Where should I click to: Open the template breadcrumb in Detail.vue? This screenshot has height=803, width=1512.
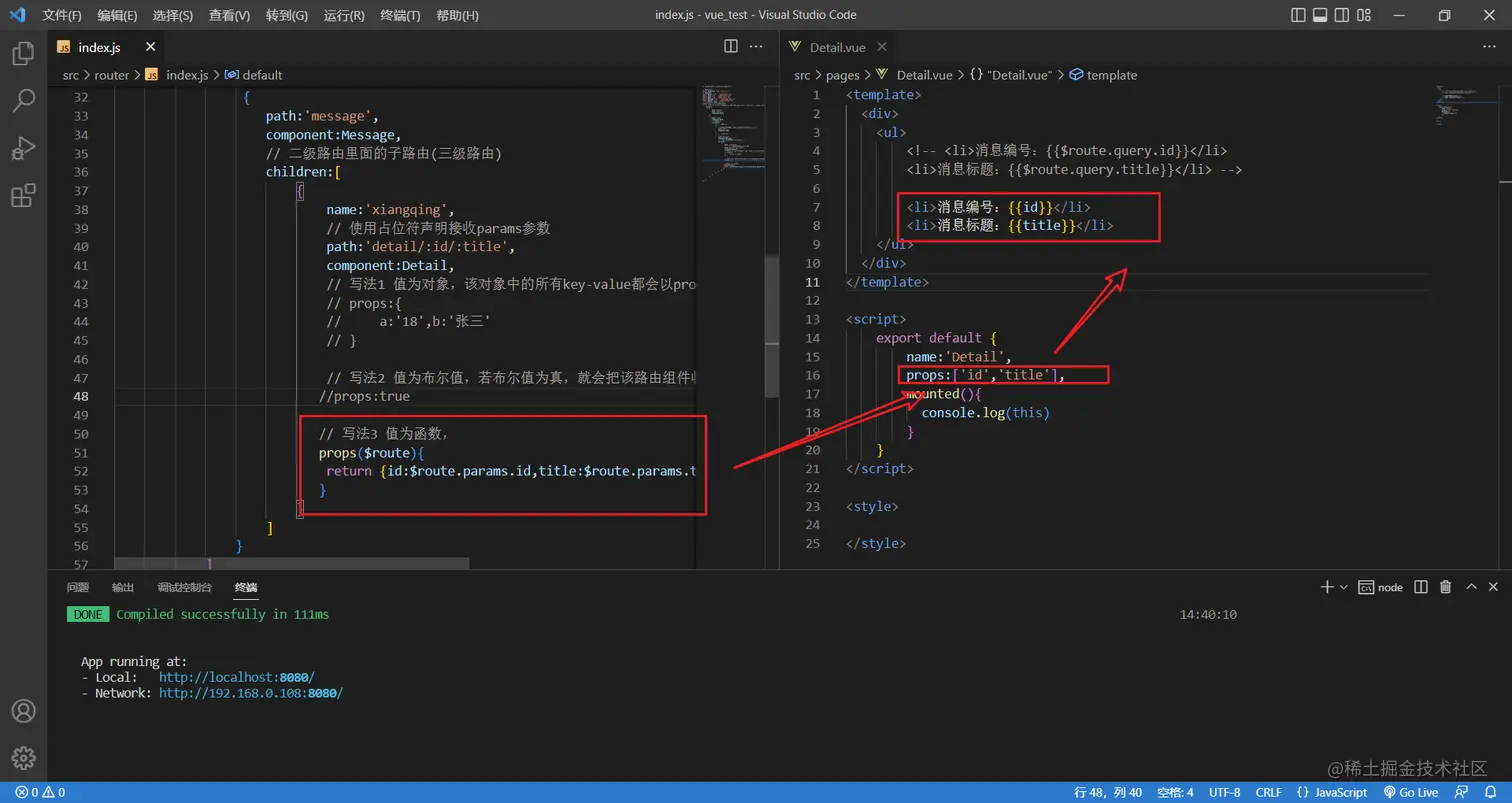coord(1104,75)
